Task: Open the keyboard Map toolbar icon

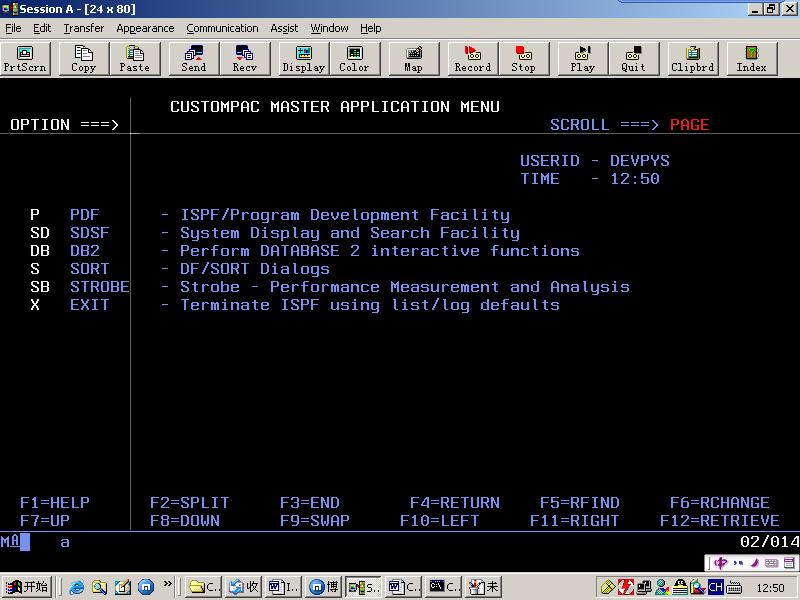Action: click(x=414, y=59)
